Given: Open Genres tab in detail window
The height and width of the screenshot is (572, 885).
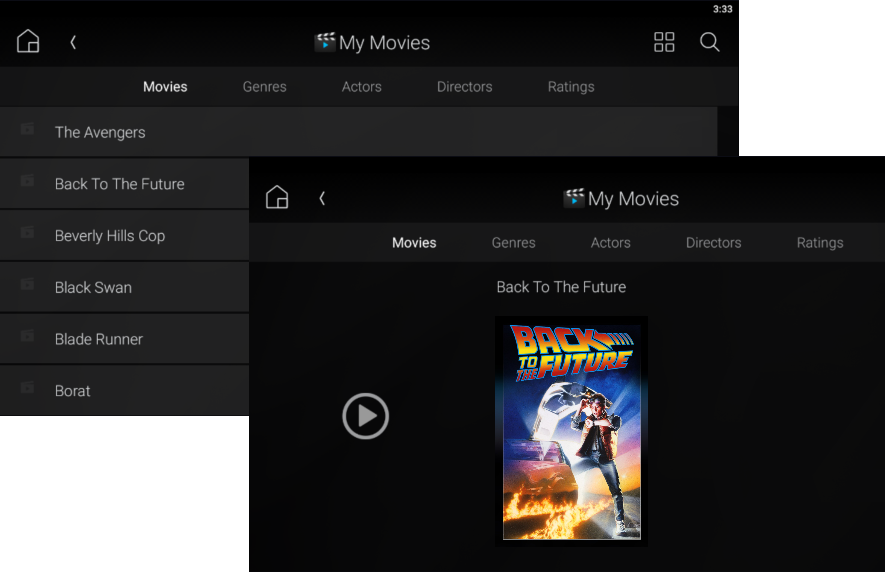Looking at the screenshot, I should [514, 243].
